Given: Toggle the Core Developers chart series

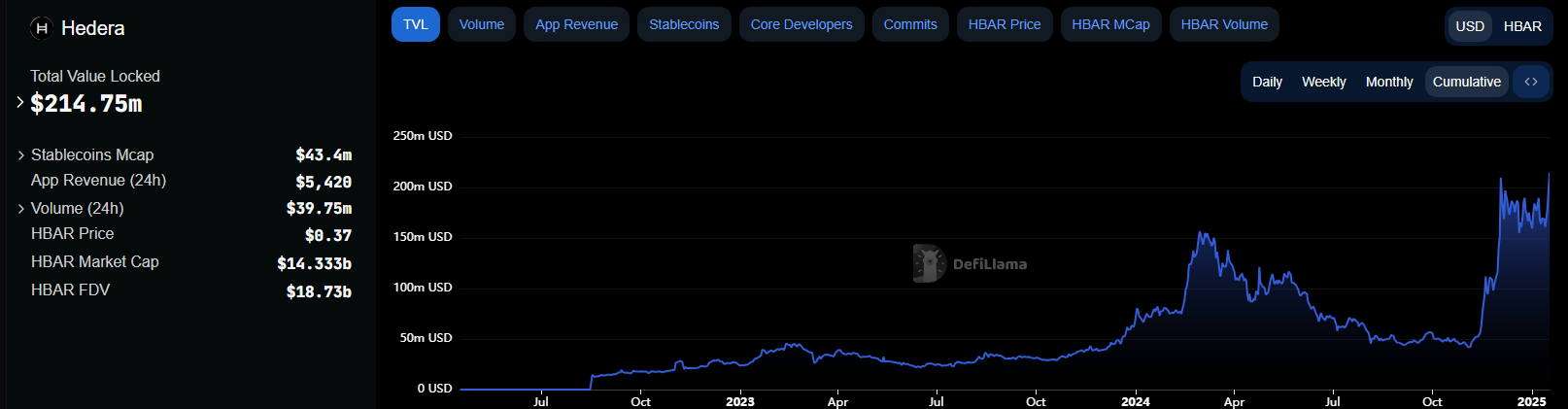Looking at the screenshot, I should coord(801,24).
